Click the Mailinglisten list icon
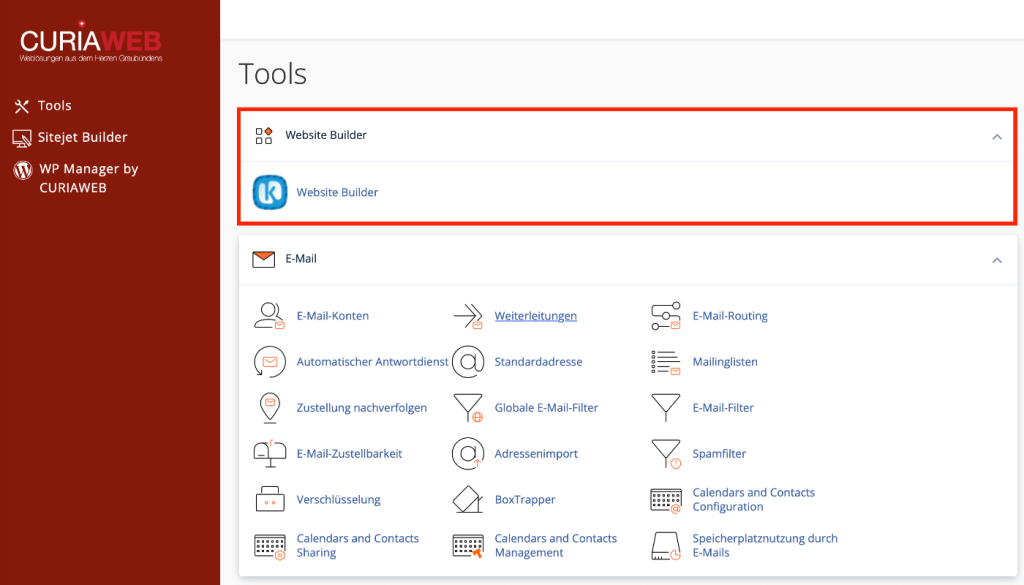 coord(666,362)
